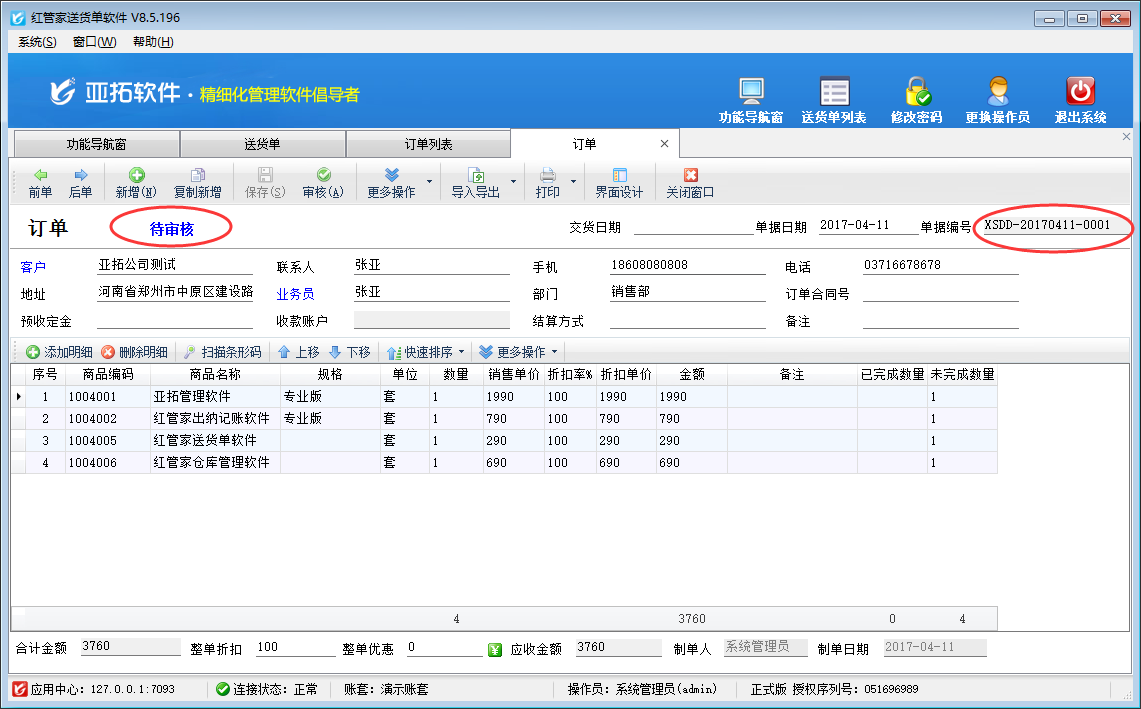Screen dimensions: 1141x709
Task: Expand the 更多操作 dropdown in main toolbar
Action: [x=430, y=182]
